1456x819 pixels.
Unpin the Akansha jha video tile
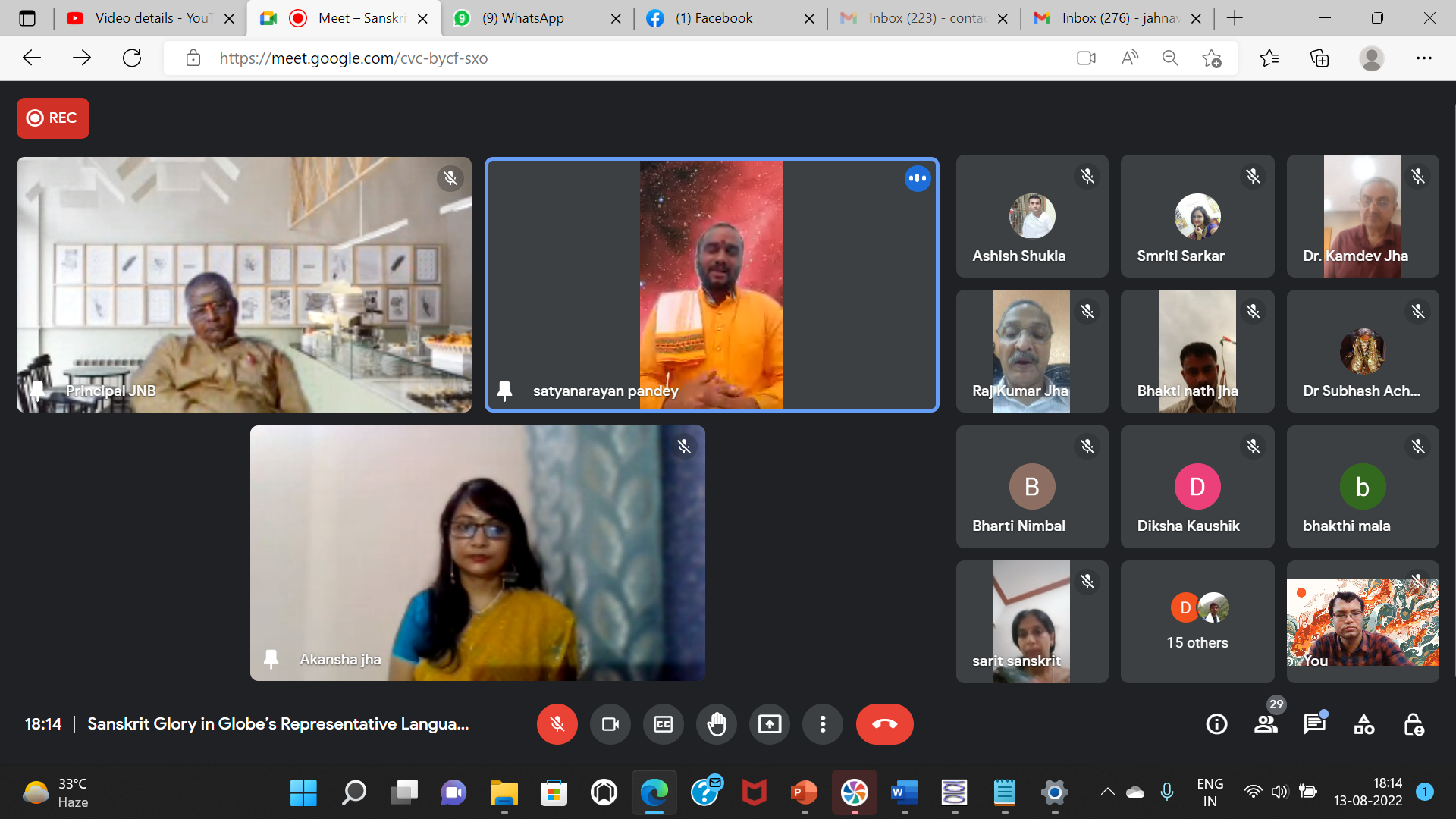click(271, 659)
